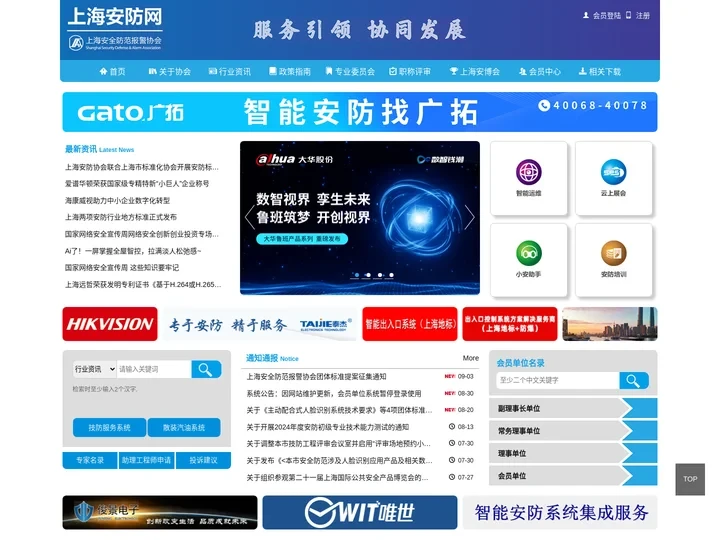Click the 专家名录 button
Viewport: 720px width, 540px height.
coord(90,460)
